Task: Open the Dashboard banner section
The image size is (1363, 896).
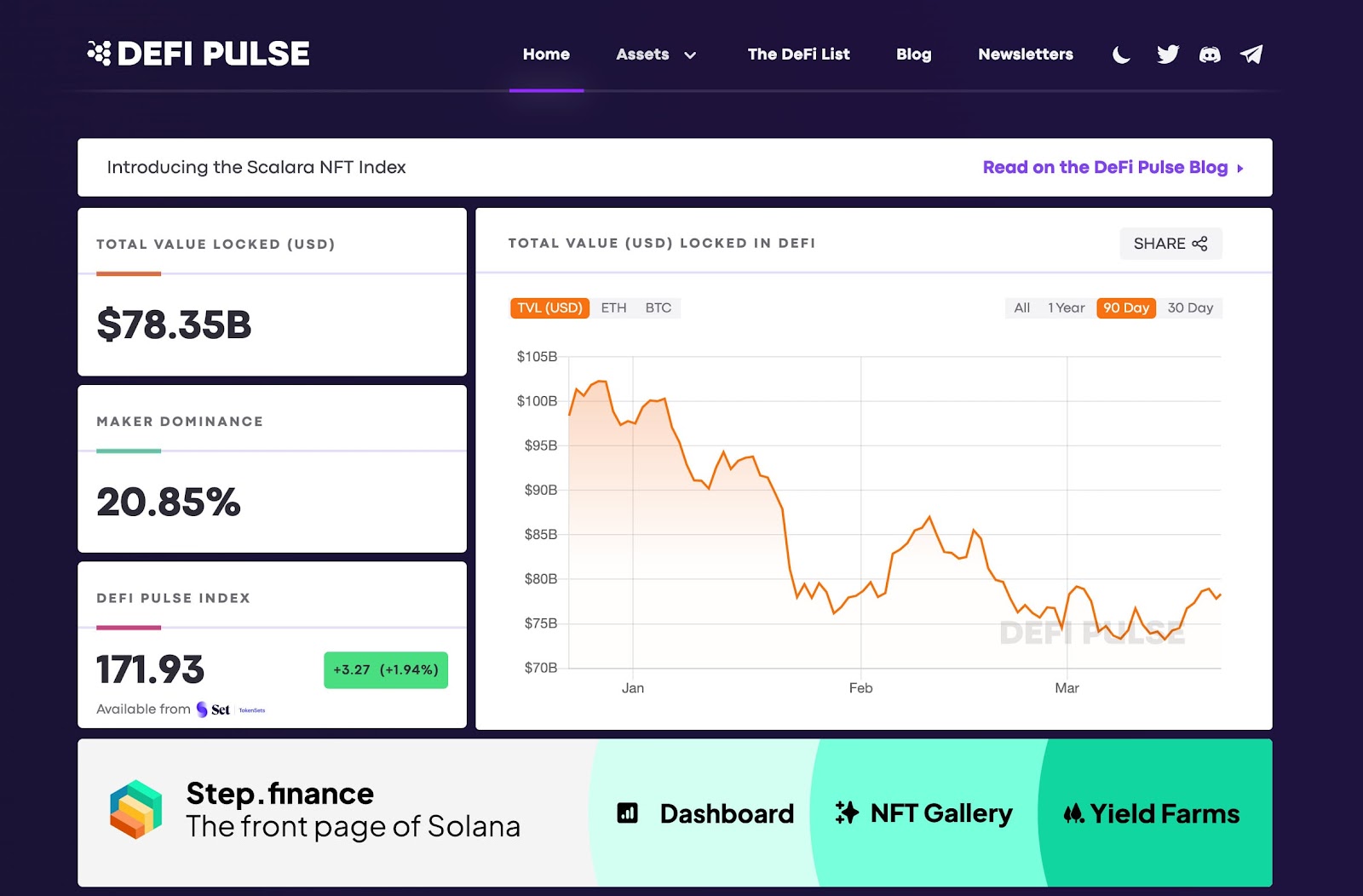Action: (x=705, y=813)
